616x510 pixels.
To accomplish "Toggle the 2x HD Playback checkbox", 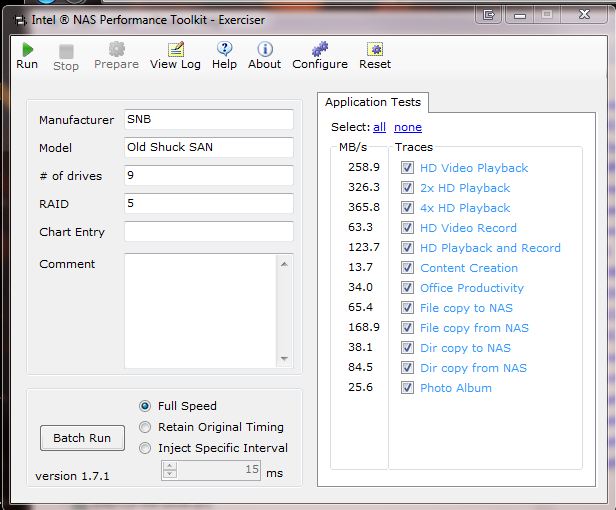I will pos(407,188).
